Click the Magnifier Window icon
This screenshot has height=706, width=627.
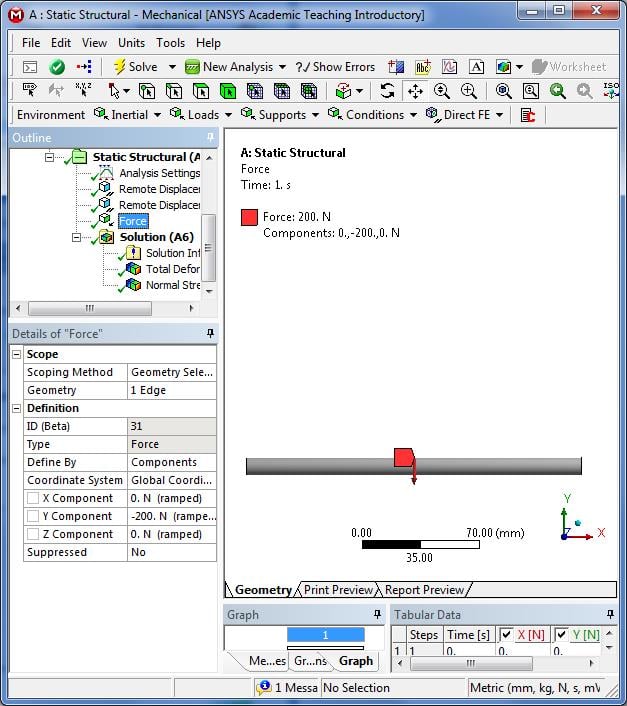(x=531, y=91)
